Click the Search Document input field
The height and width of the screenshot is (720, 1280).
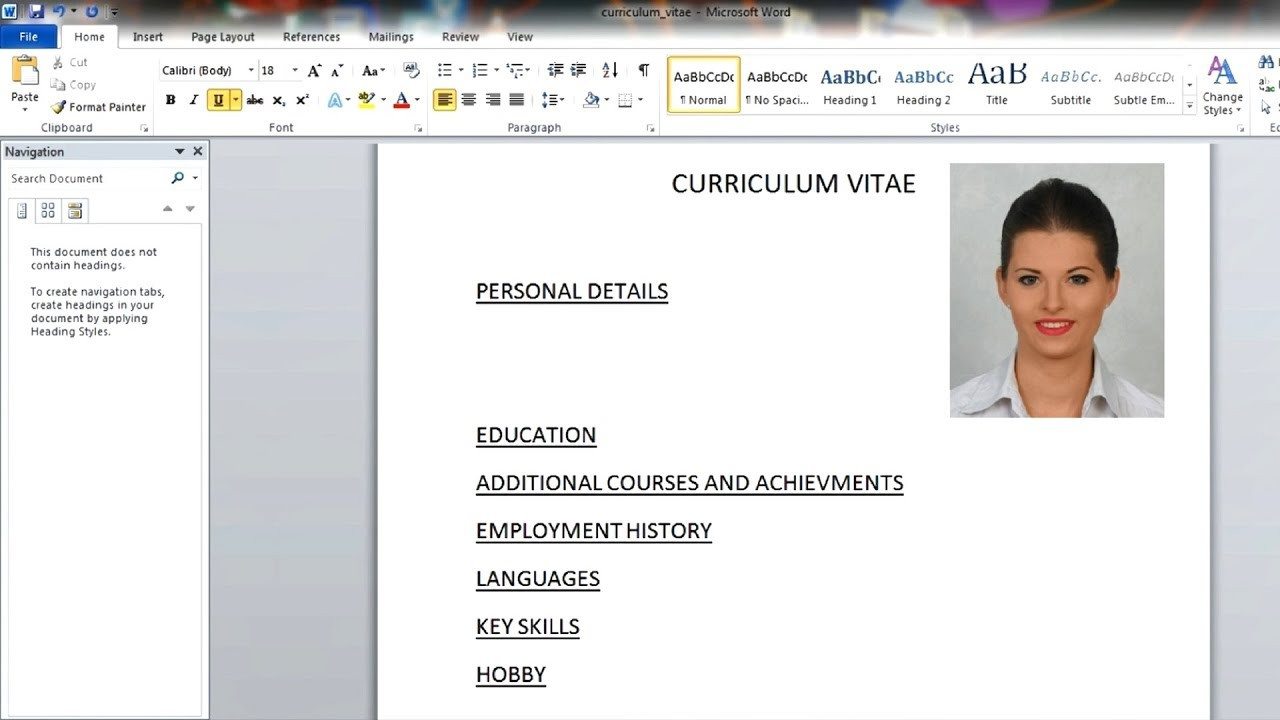(88, 178)
